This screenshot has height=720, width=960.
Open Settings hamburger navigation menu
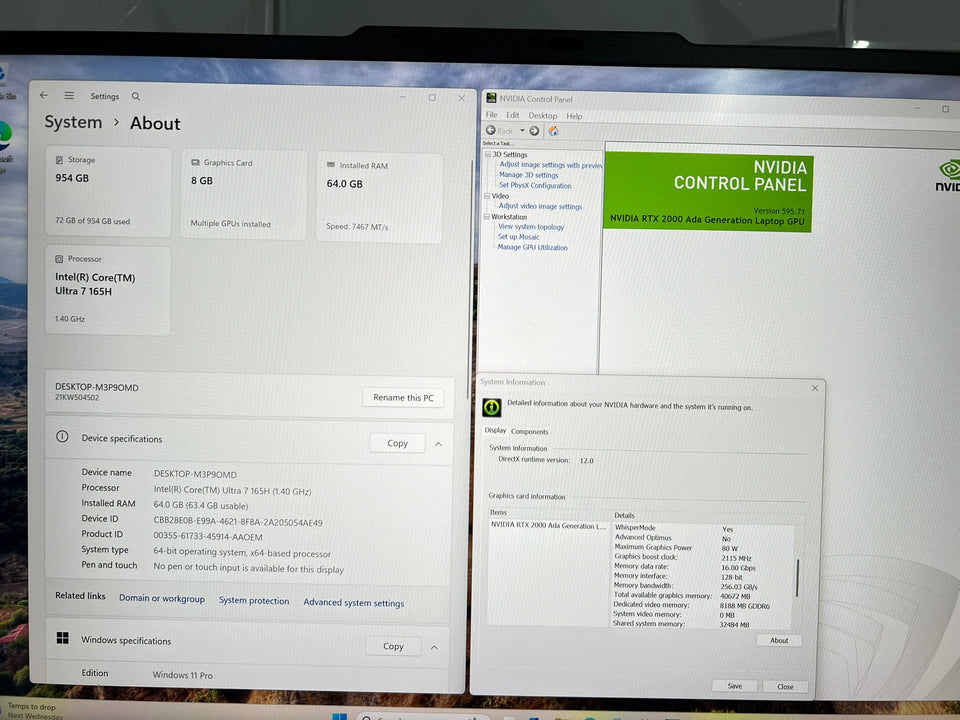pos(69,96)
